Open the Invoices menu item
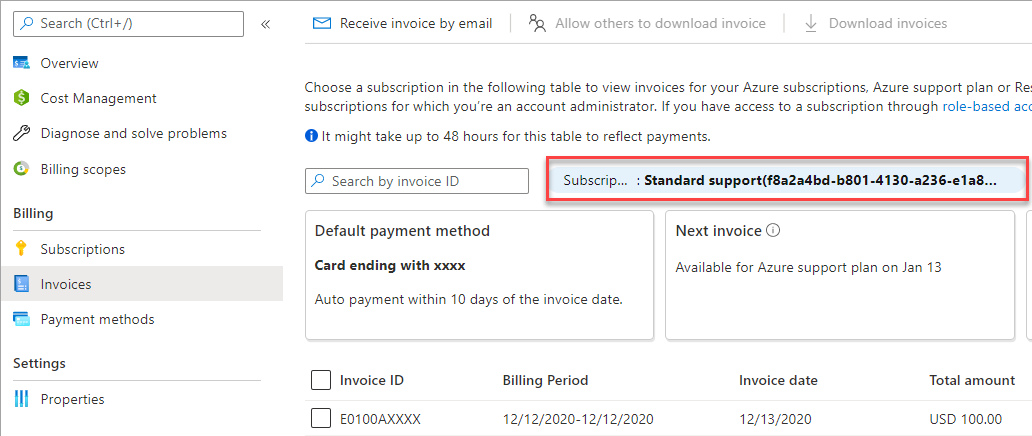Image resolution: width=1032 pixels, height=436 pixels. click(x=66, y=284)
